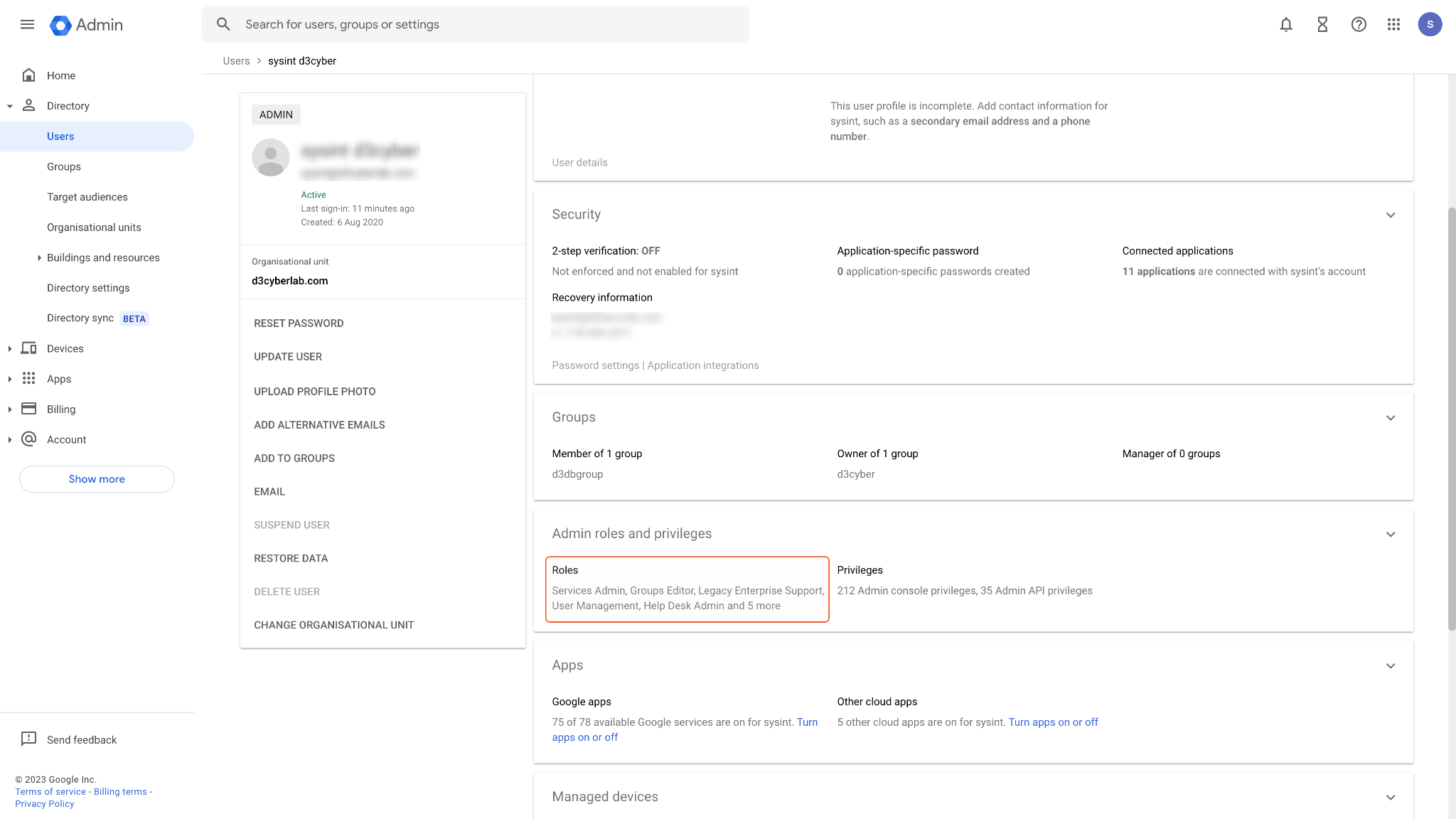Click the Send feedback icon

[28, 739]
